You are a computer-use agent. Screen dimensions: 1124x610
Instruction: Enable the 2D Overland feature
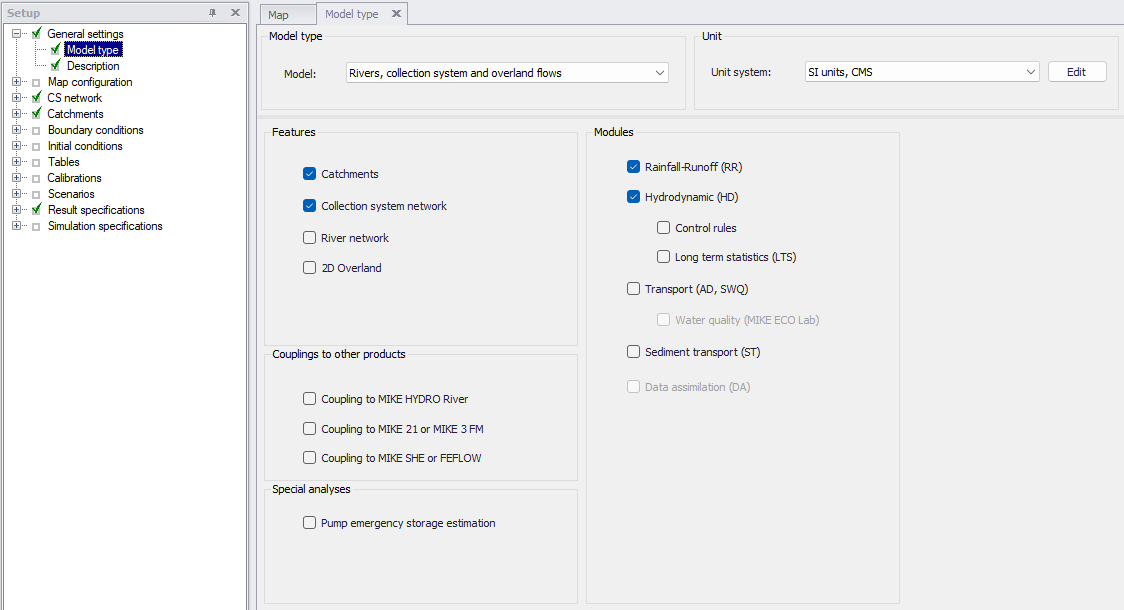310,267
